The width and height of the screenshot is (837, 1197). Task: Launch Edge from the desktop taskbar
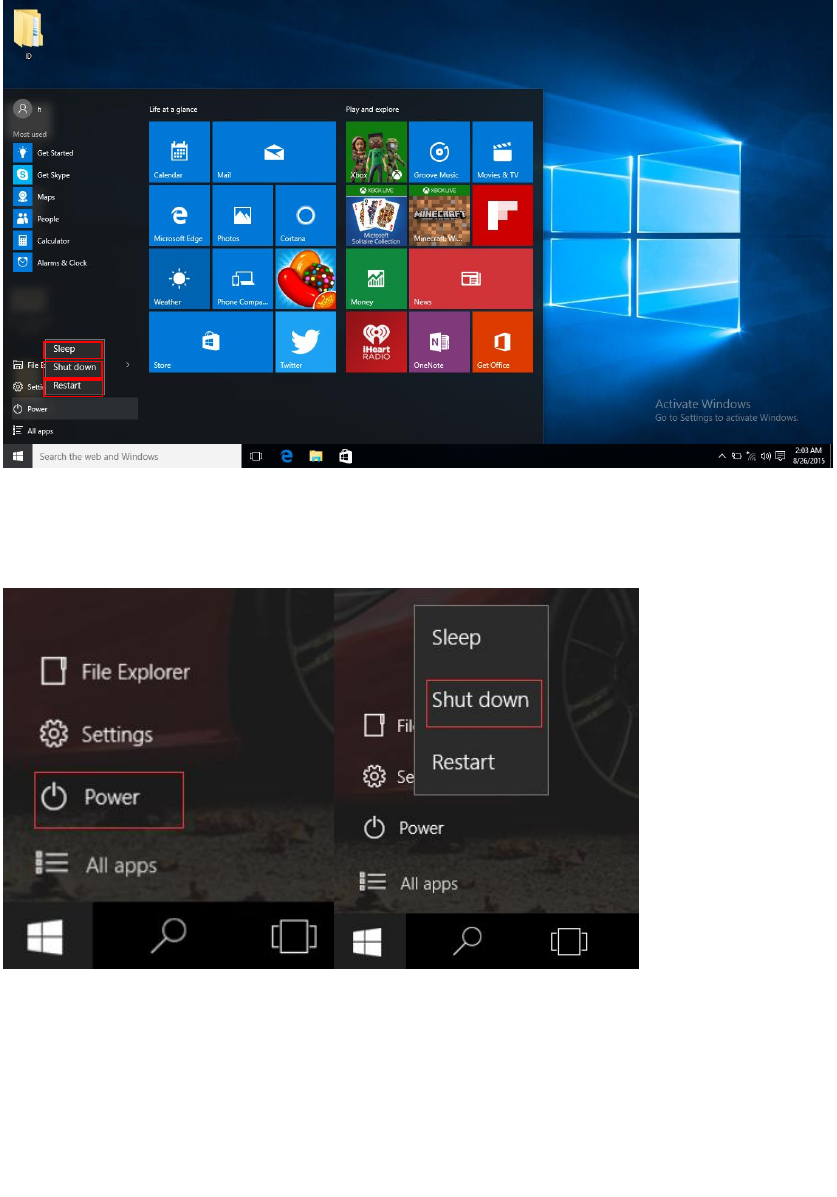pyautogui.click(x=286, y=457)
